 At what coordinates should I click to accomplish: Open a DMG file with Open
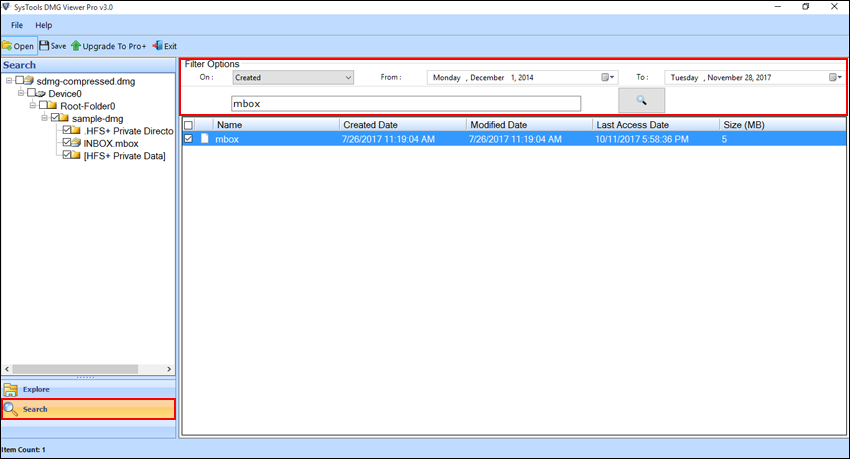18,46
